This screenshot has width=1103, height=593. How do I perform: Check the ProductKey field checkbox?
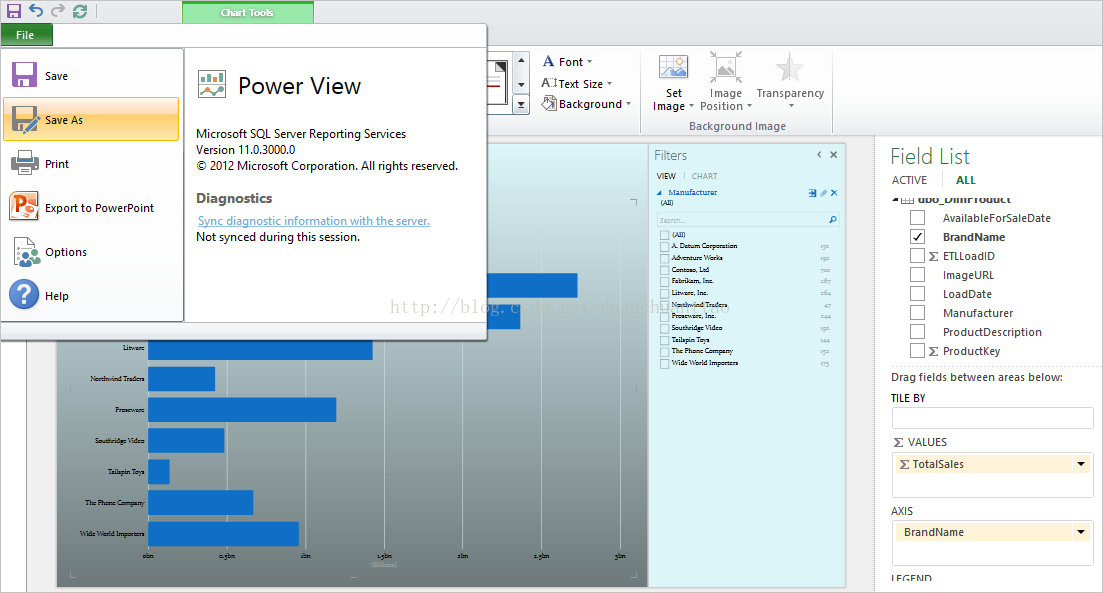[x=917, y=350]
